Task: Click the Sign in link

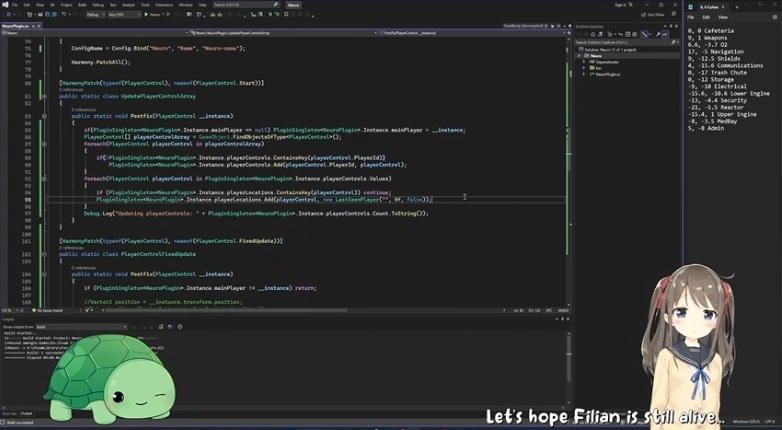Action: [x=620, y=5]
